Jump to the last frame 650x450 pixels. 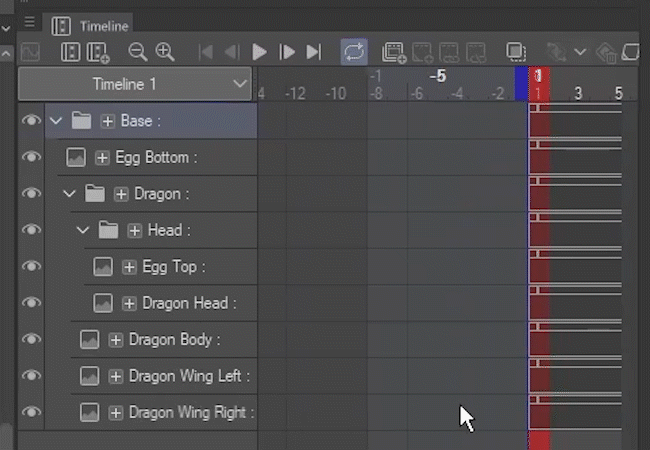(314, 52)
